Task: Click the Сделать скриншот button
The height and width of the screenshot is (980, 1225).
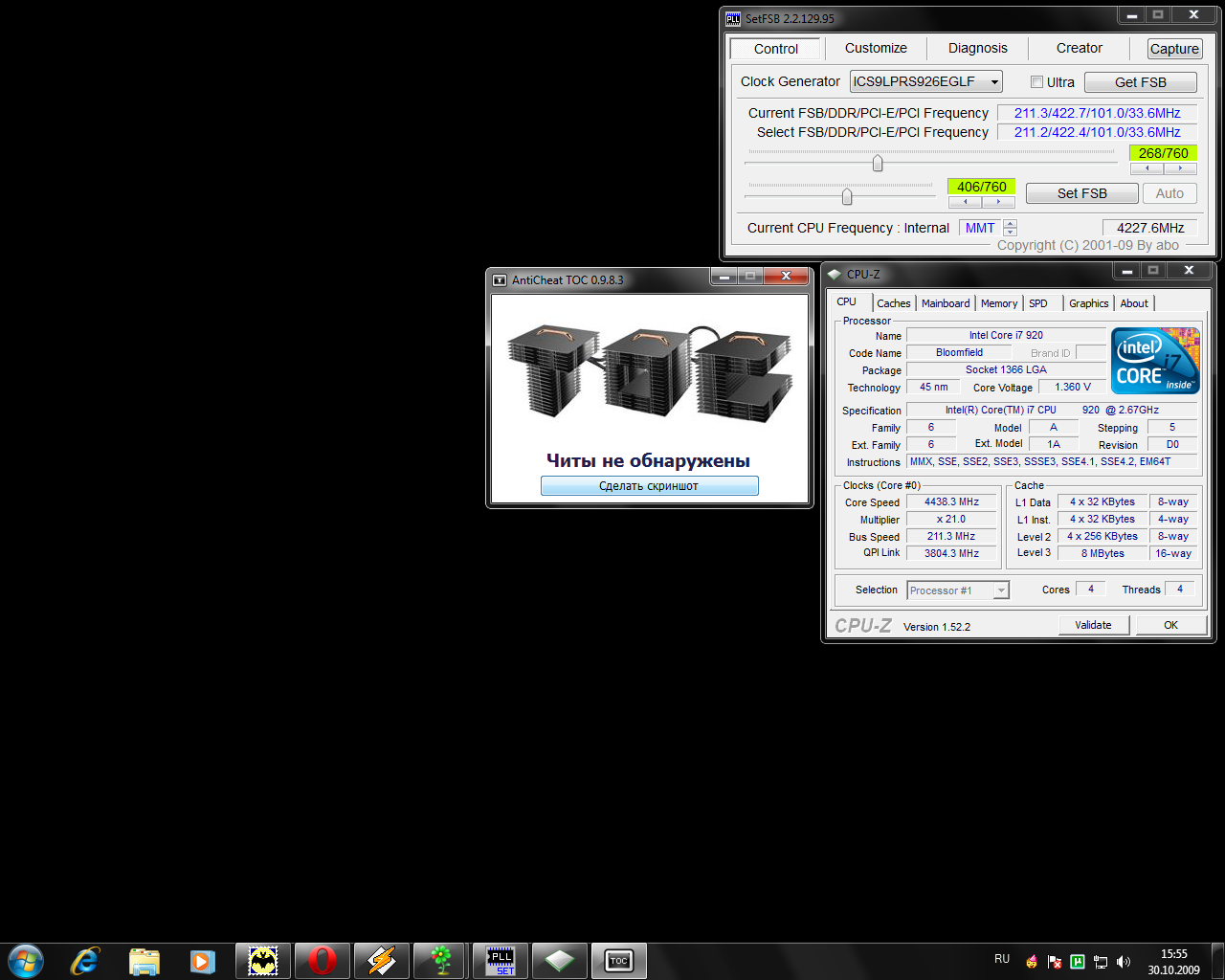Action: [x=649, y=486]
